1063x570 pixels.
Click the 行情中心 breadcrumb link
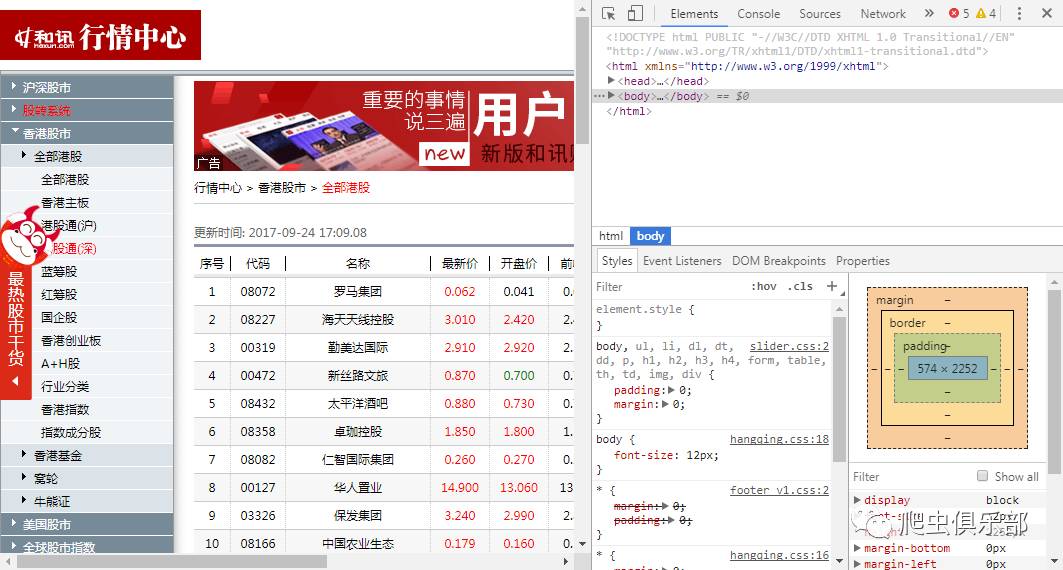pyautogui.click(x=218, y=188)
